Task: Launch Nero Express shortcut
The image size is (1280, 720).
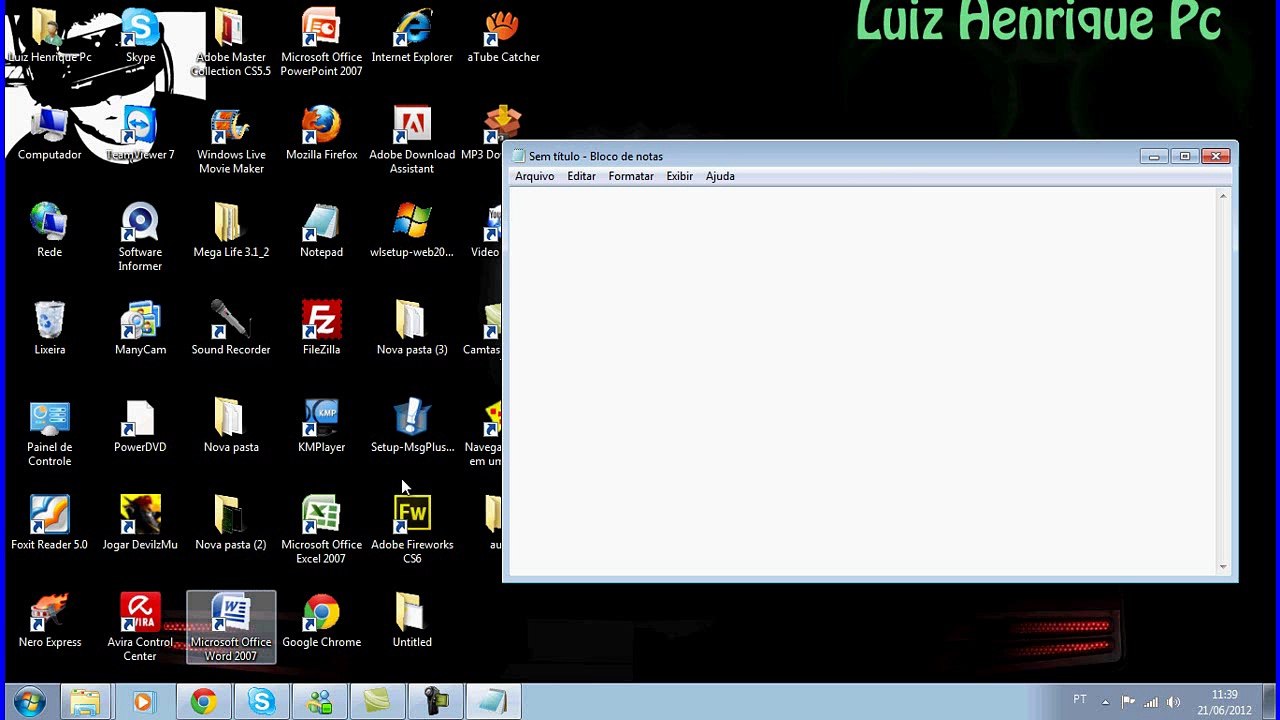Action: 49,620
